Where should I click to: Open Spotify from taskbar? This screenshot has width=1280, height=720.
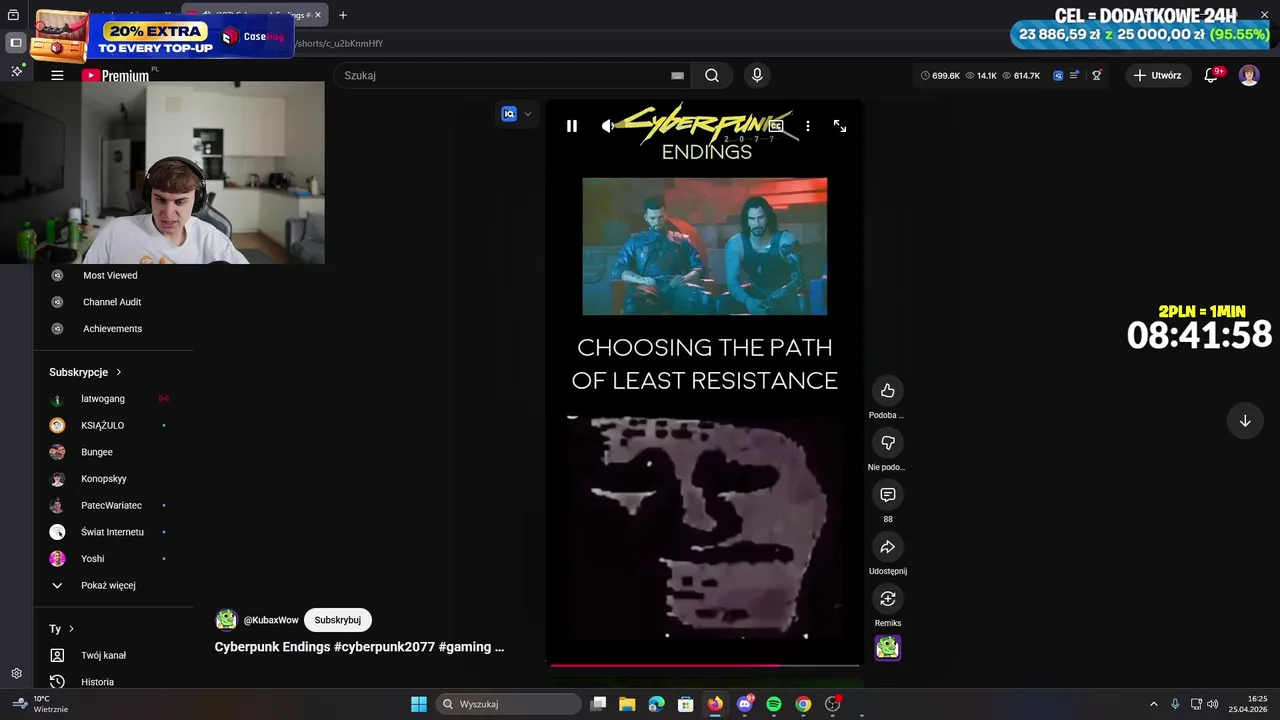[x=774, y=704]
